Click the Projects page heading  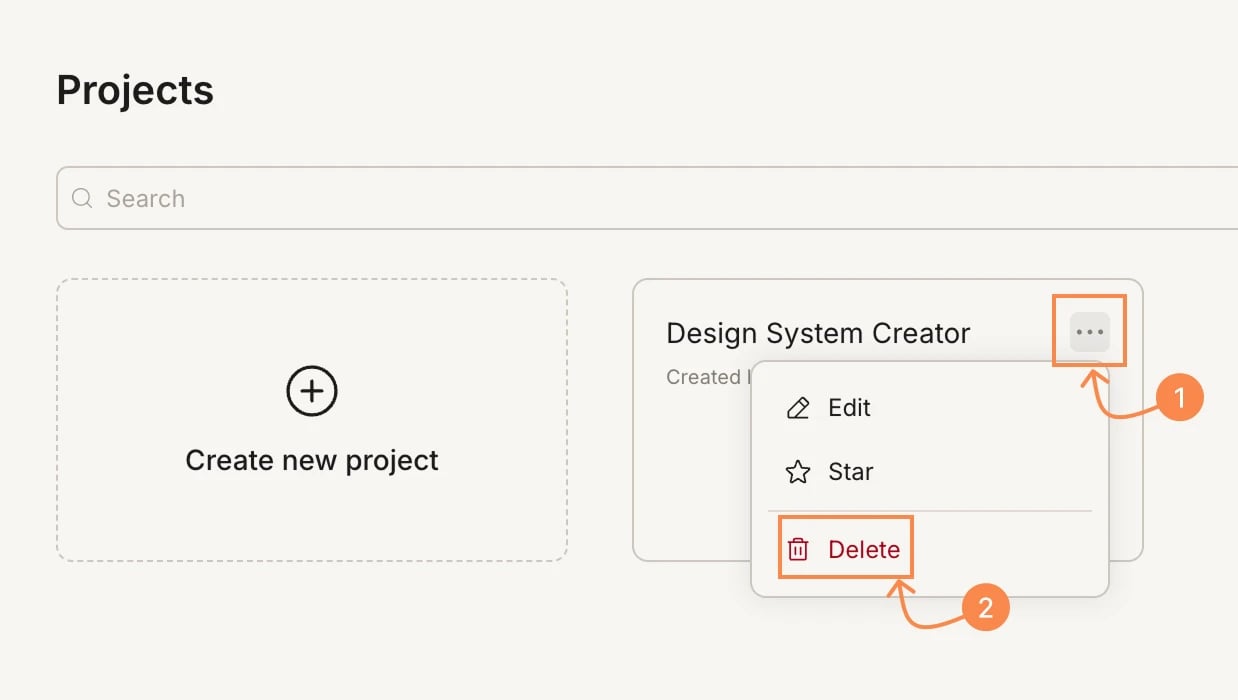[x=135, y=90]
